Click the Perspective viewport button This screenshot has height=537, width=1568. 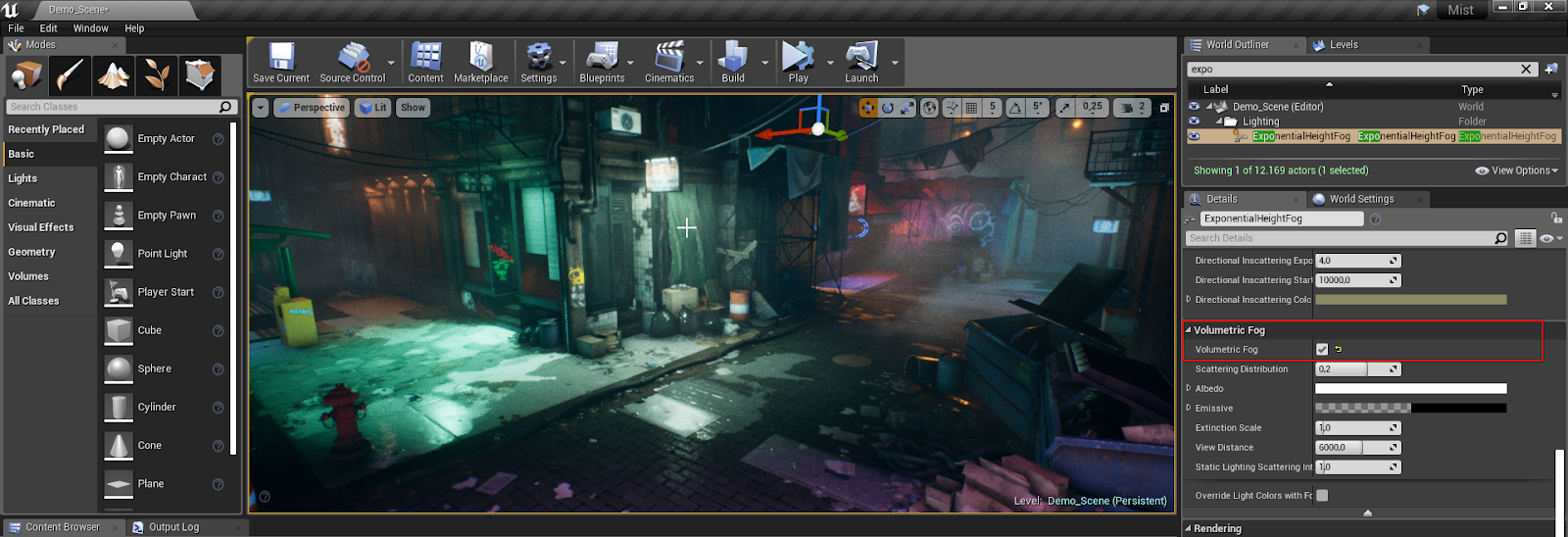[x=311, y=108]
